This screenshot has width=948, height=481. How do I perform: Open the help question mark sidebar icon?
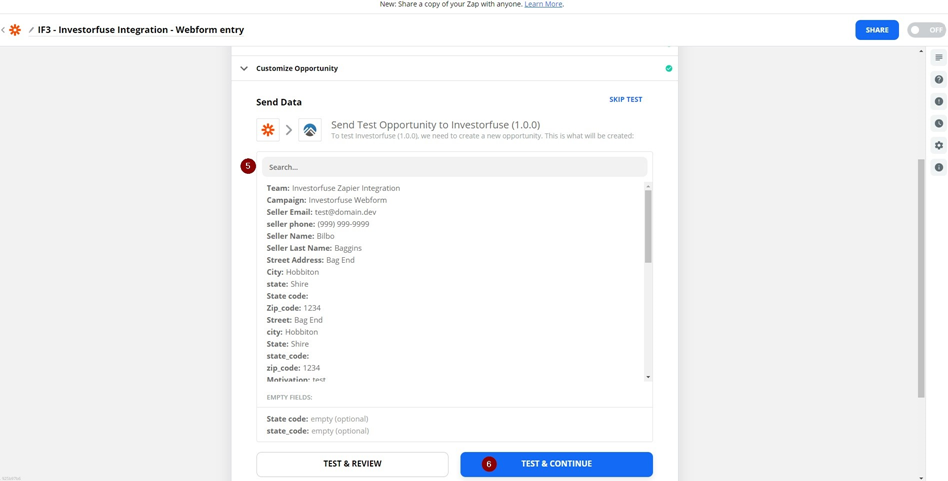pyautogui.click(x=939, y=79)
